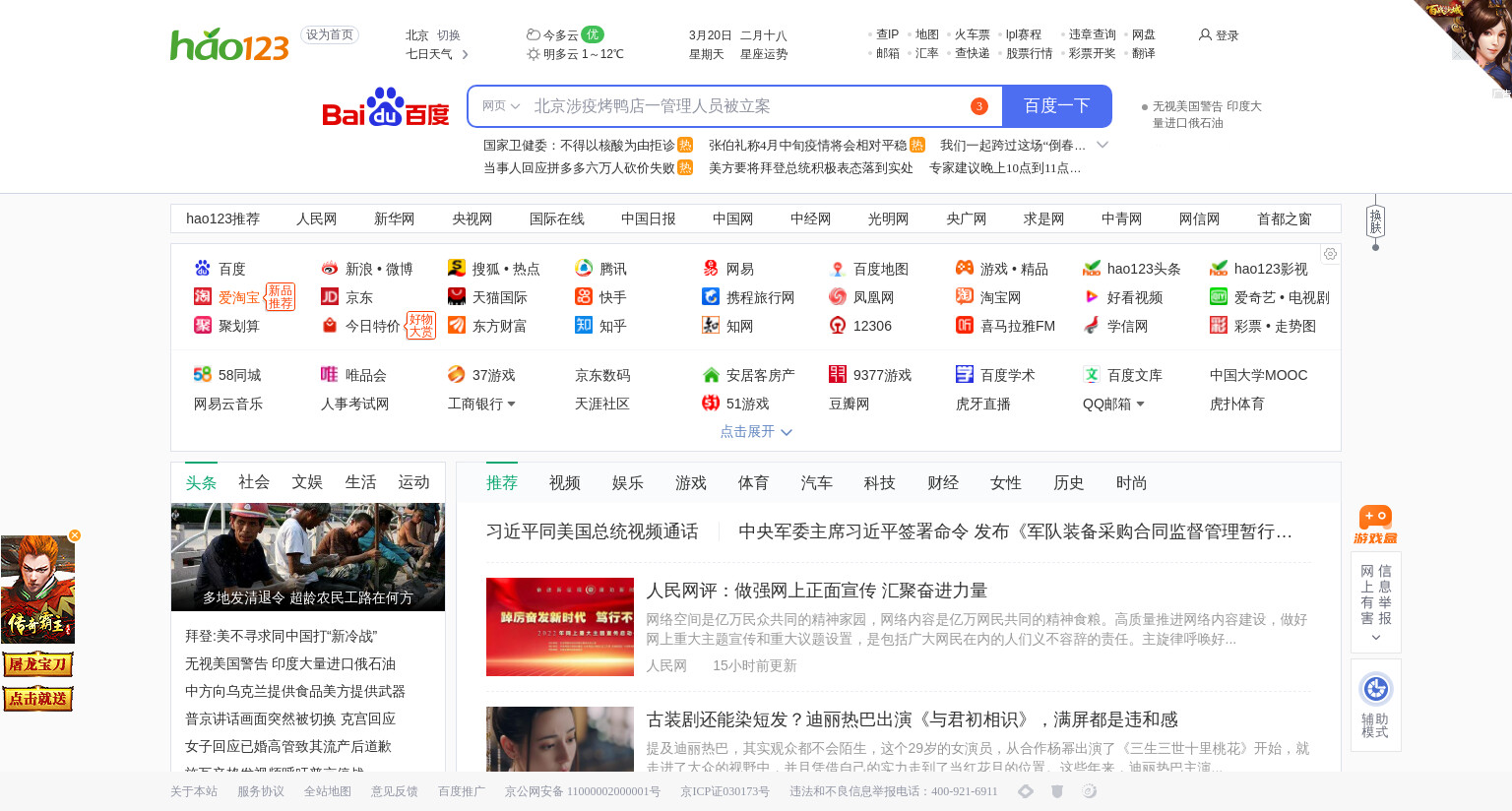Switch to 社会 news tab
Screen dimensions: 1512x811
(x=254, y=481)
